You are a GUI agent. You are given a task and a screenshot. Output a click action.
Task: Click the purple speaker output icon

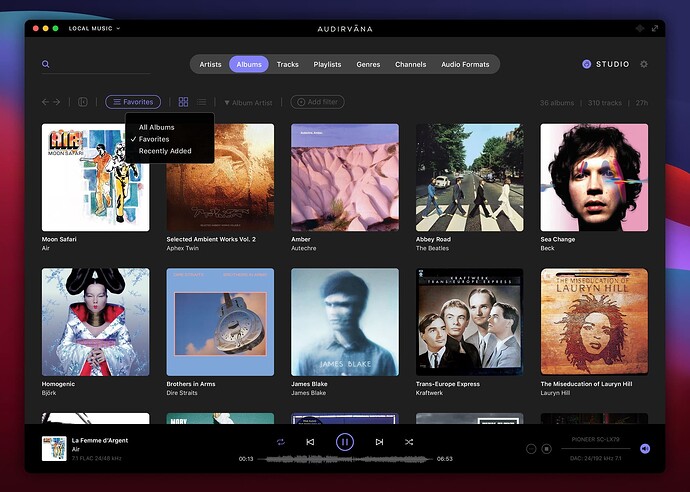point(645,448)
